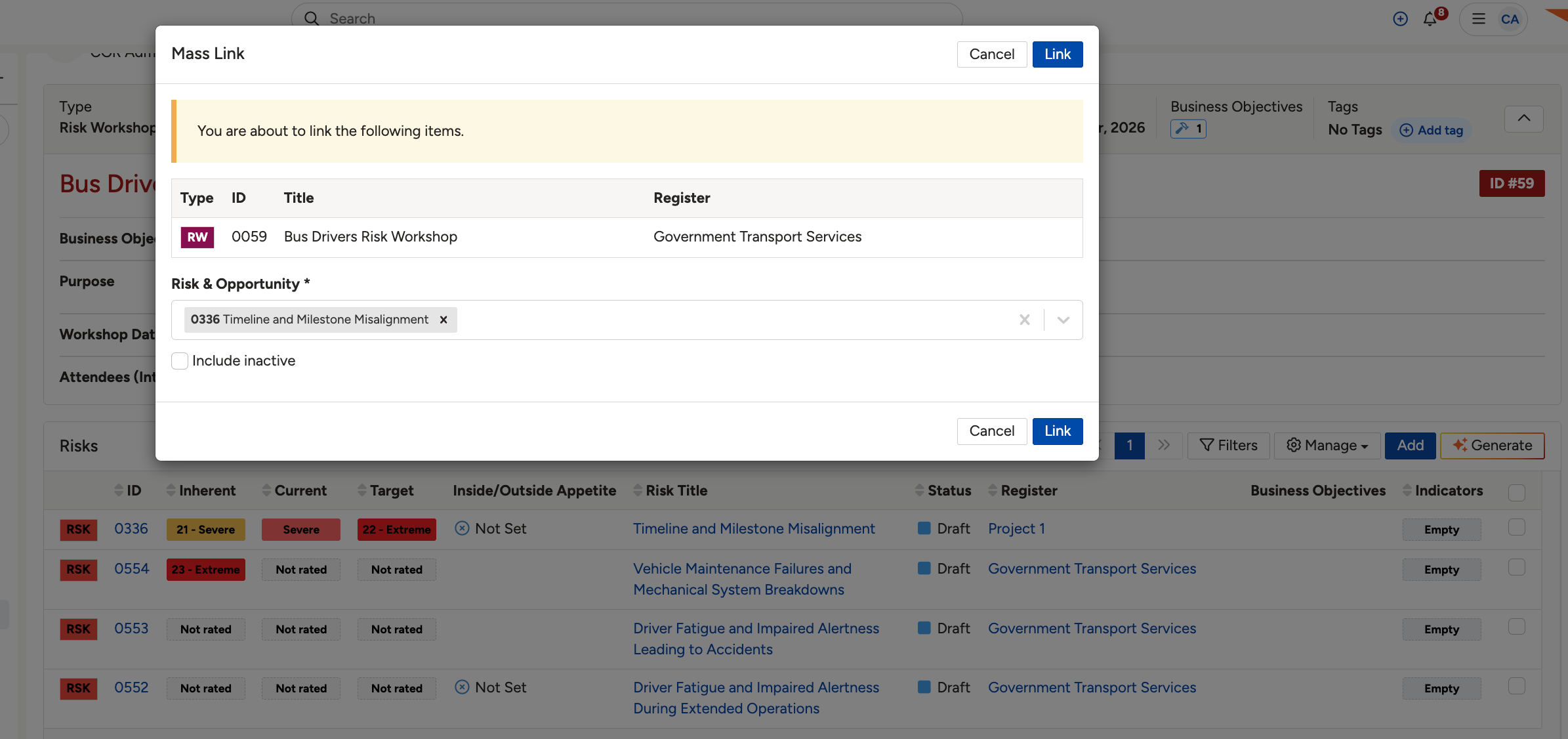Check the row checkbox for risk 0553

point(1517,627)
